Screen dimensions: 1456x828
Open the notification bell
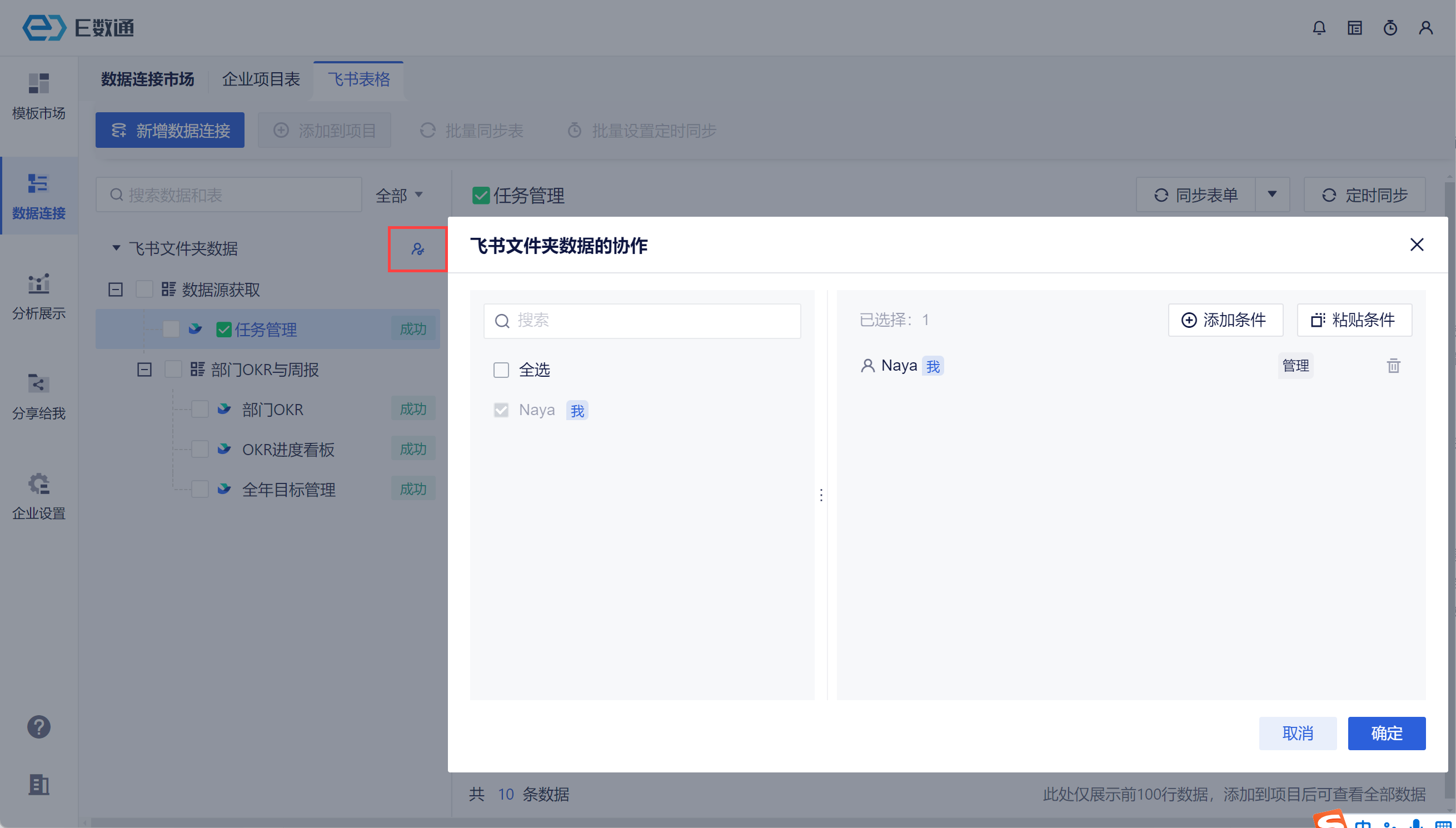click(1319, 28)
